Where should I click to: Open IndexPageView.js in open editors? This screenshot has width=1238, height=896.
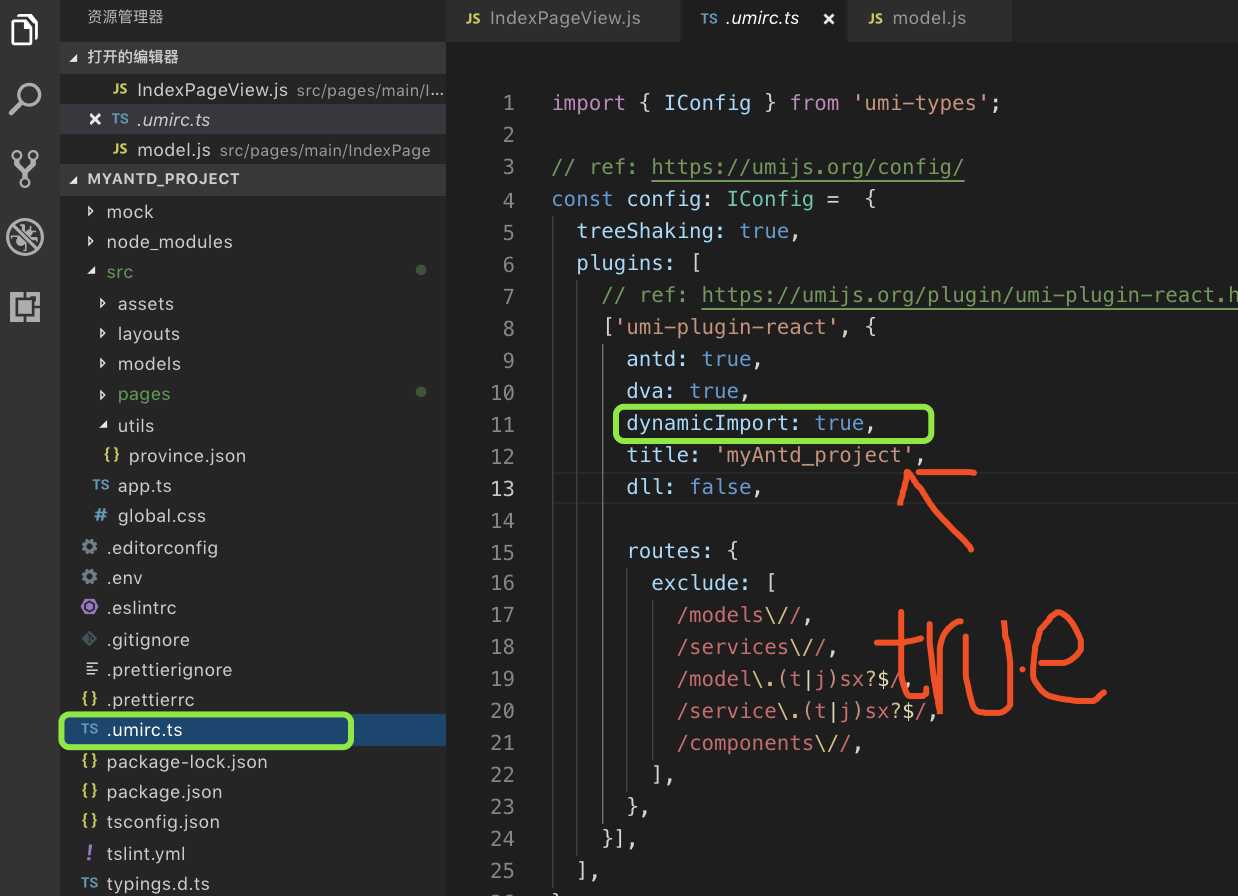(253, 90)
